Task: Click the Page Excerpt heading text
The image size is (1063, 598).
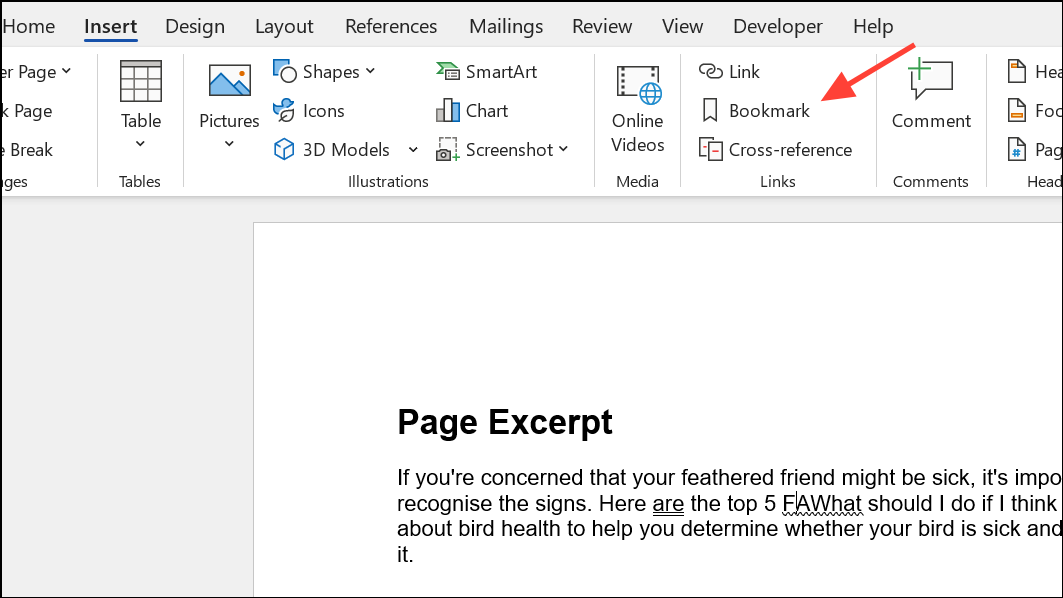Action: (x=504, y=422)
